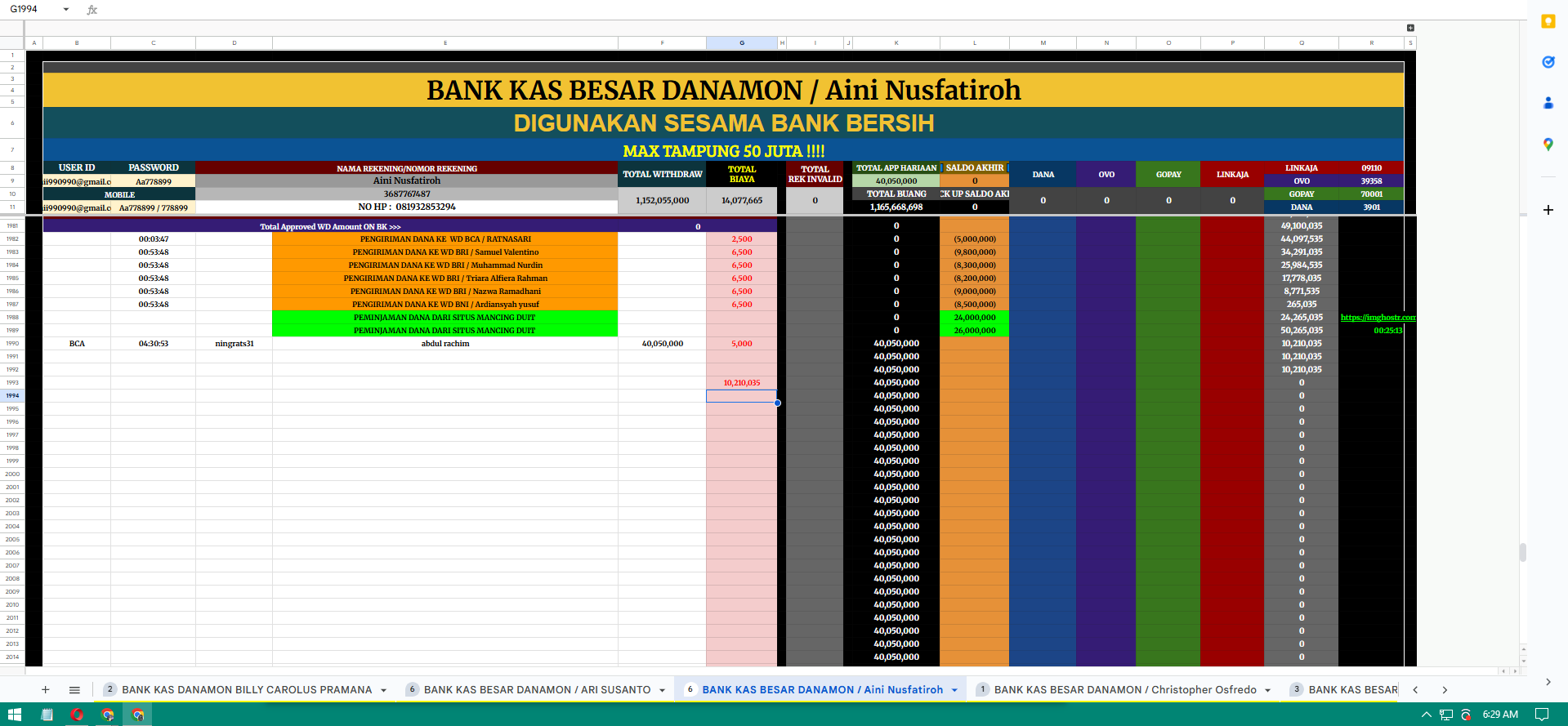Select the 'abdul rachim' name cell

click(x=445, y=344)
